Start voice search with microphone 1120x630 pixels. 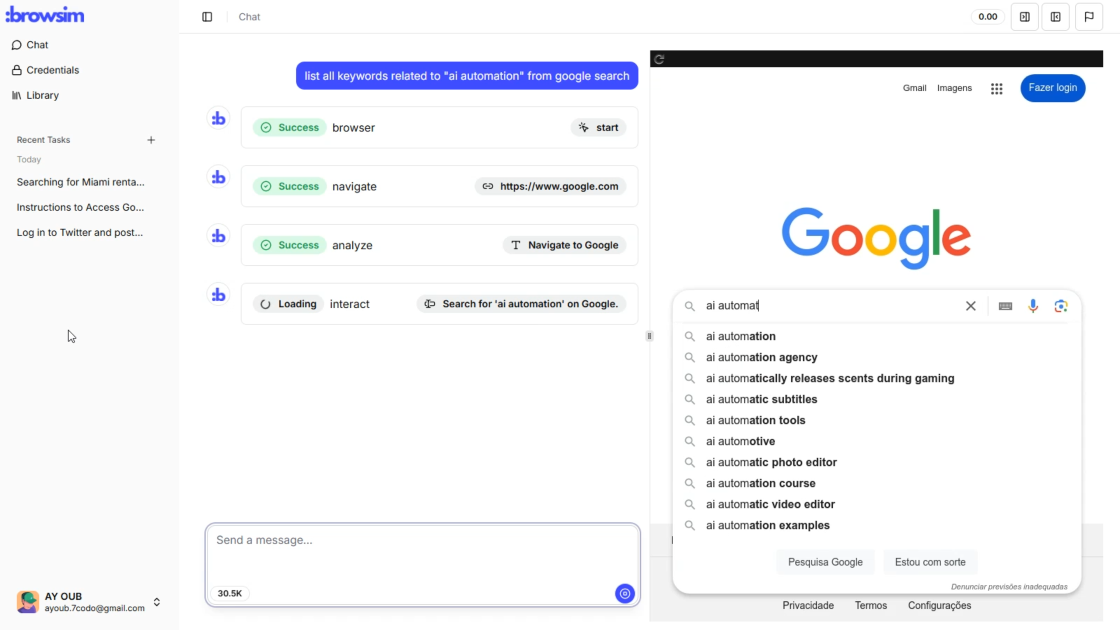1033,306
